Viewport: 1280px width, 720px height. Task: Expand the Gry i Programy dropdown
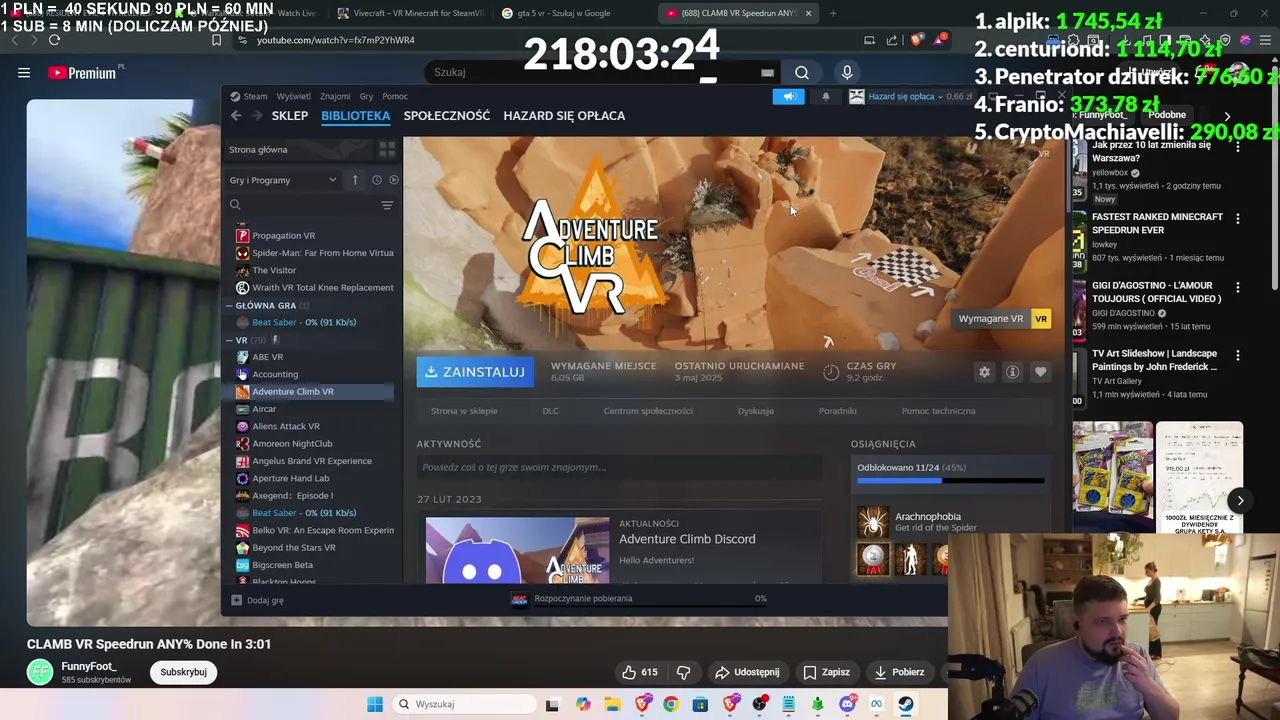coord(283,180)
